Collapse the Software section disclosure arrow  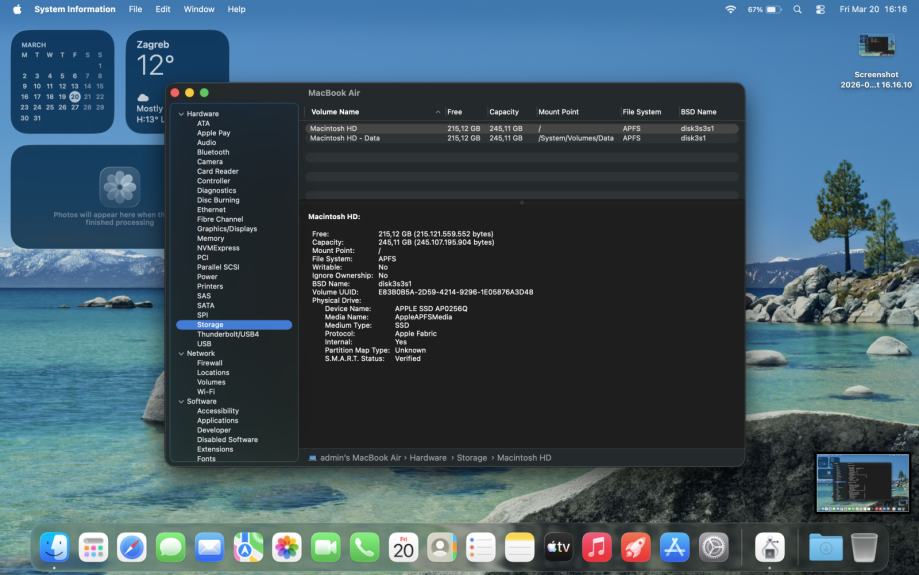pyautogui.click(x=181, y=402)
